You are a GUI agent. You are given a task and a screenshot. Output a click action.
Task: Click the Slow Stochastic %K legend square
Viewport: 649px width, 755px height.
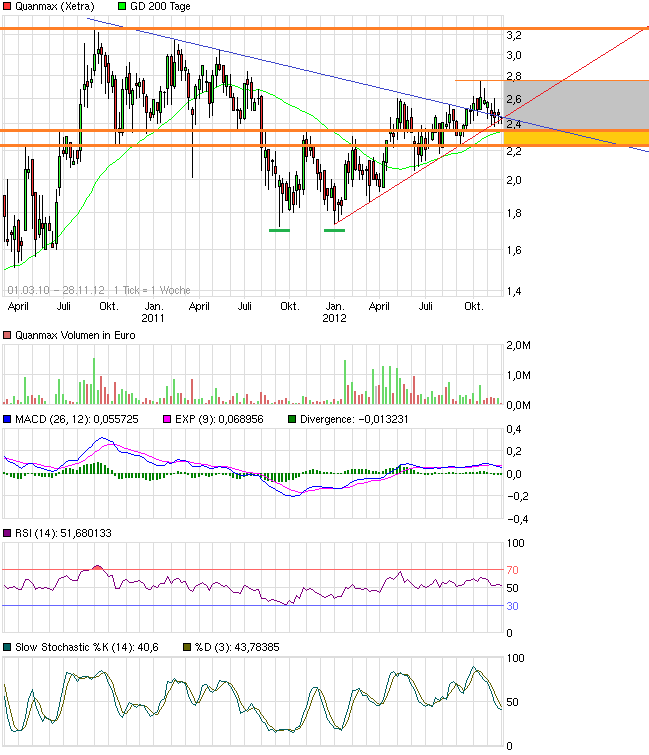[8, 649]
